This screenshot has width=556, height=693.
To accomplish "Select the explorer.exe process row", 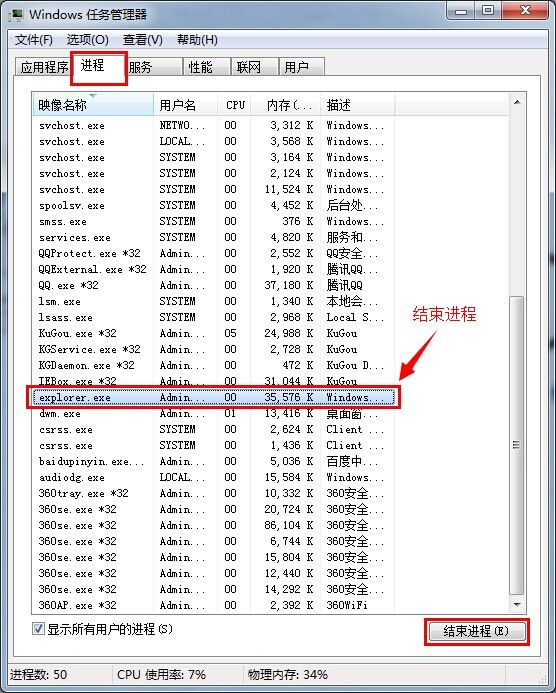I will [x=213, y=397].
